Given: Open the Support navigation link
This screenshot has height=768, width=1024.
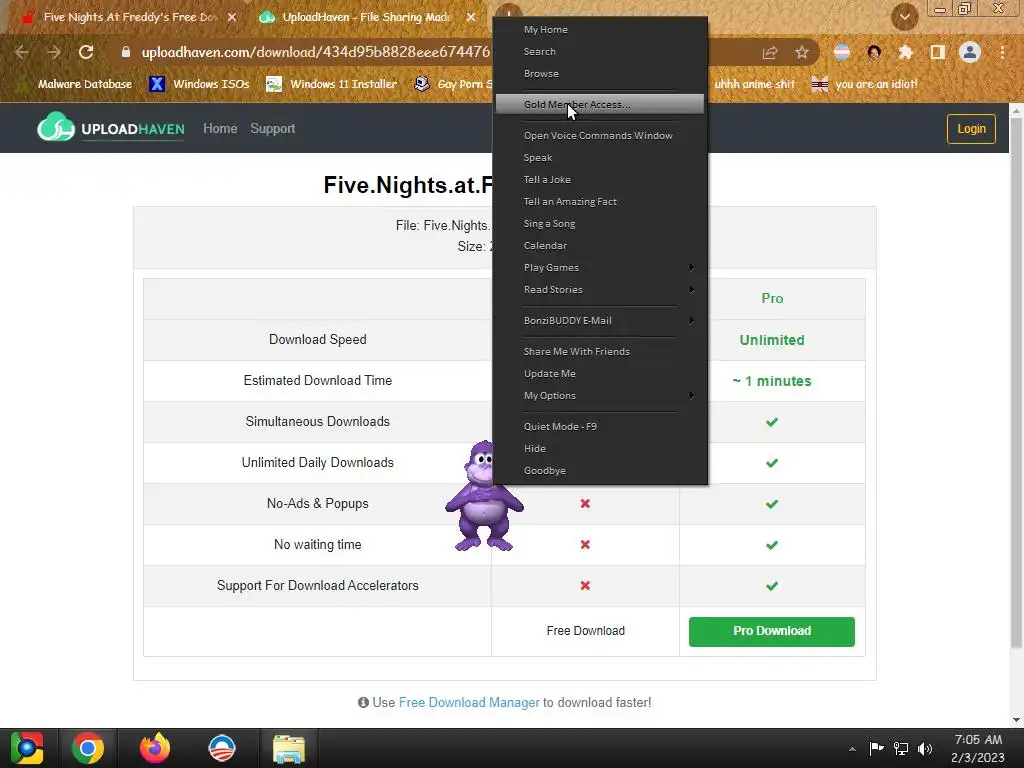Looking at the screenshot, I should tap(273, 129).
